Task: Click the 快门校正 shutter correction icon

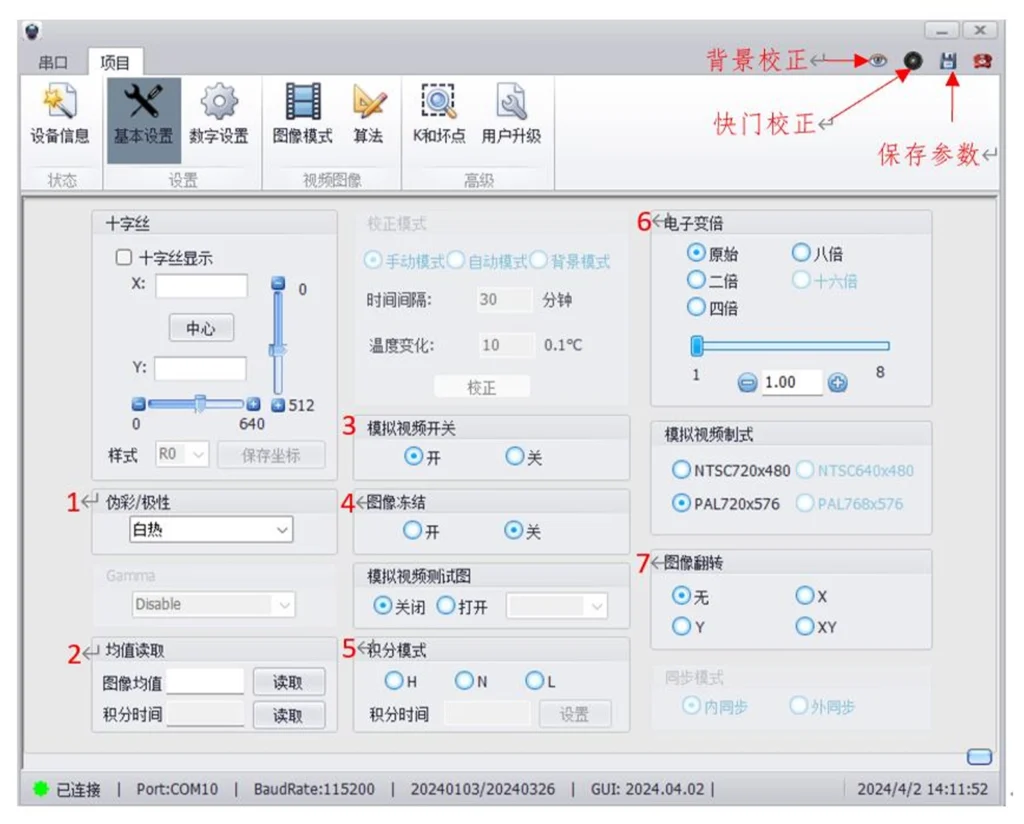Action: tap(912, 60)
